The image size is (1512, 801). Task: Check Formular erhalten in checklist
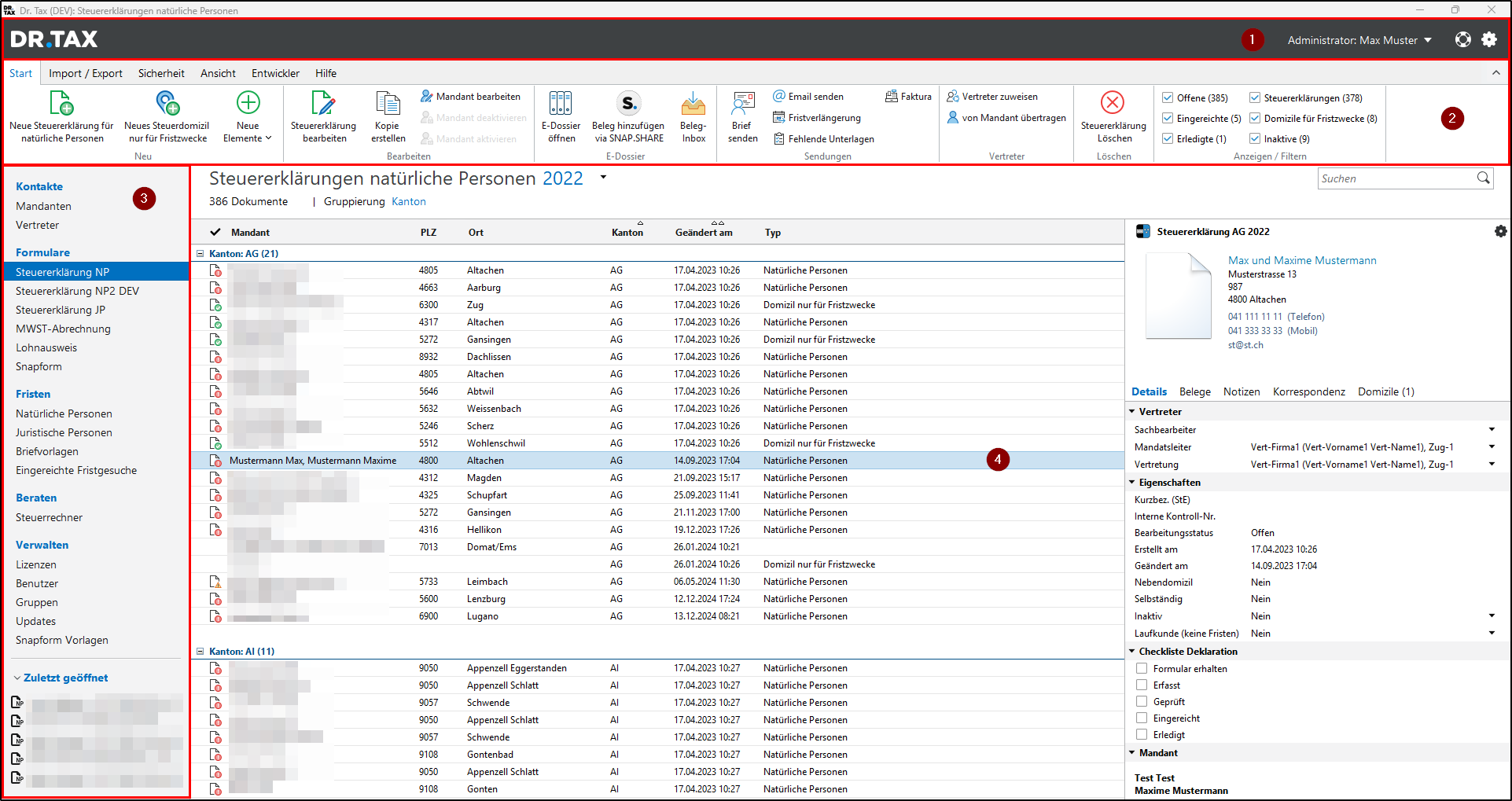pos(1142,668)
